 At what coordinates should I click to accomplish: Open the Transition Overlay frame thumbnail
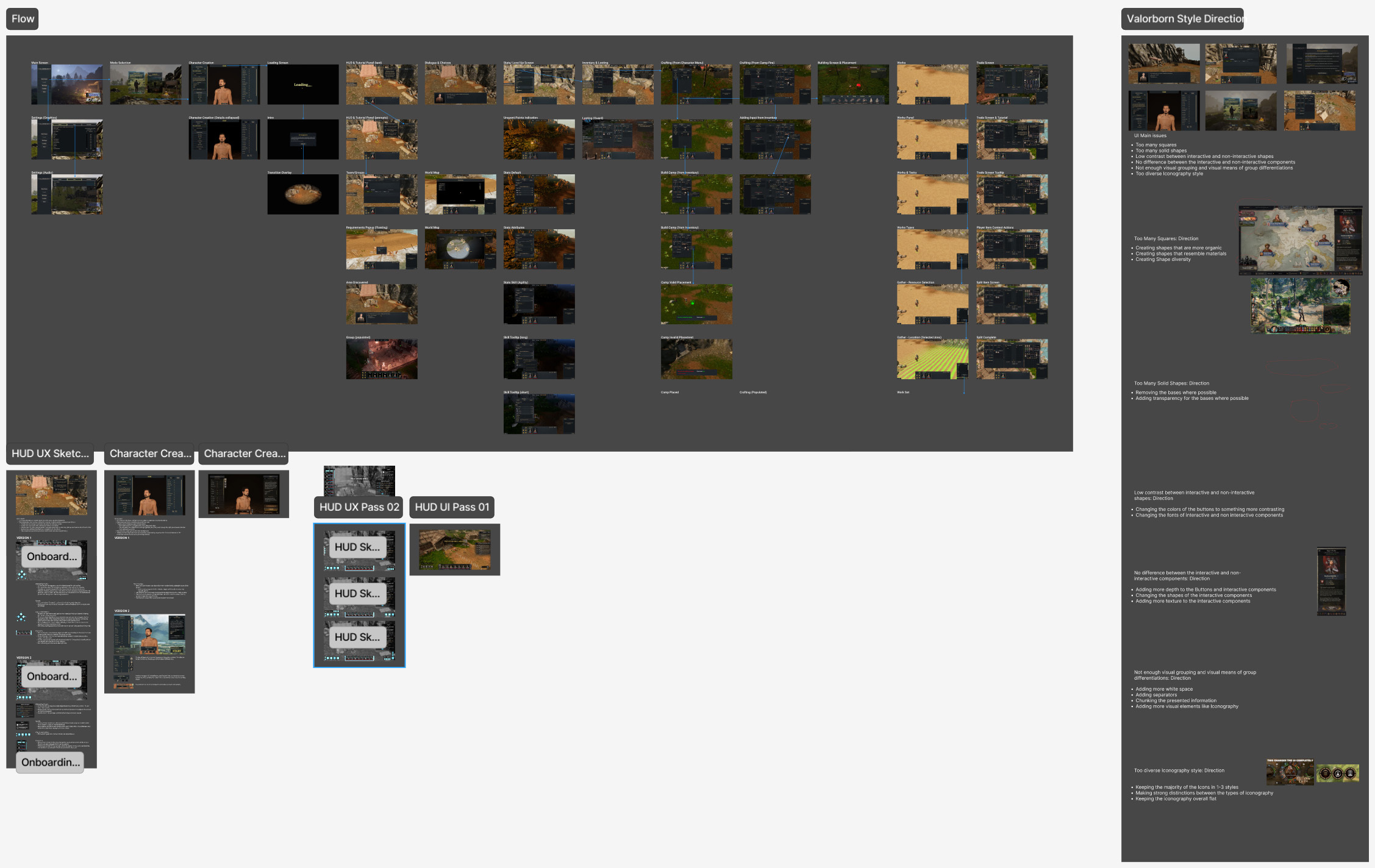(303, 194)
